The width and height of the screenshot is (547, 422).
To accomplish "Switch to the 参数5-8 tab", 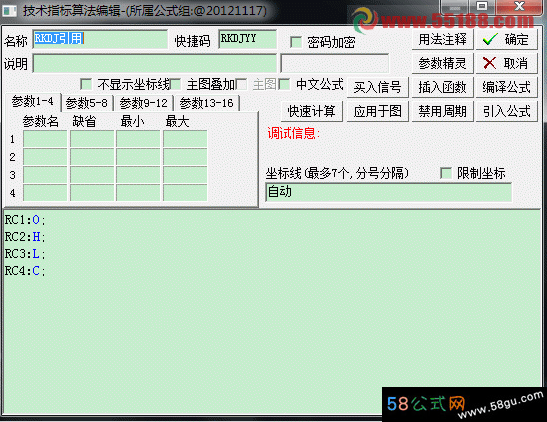I will [87, 103].
